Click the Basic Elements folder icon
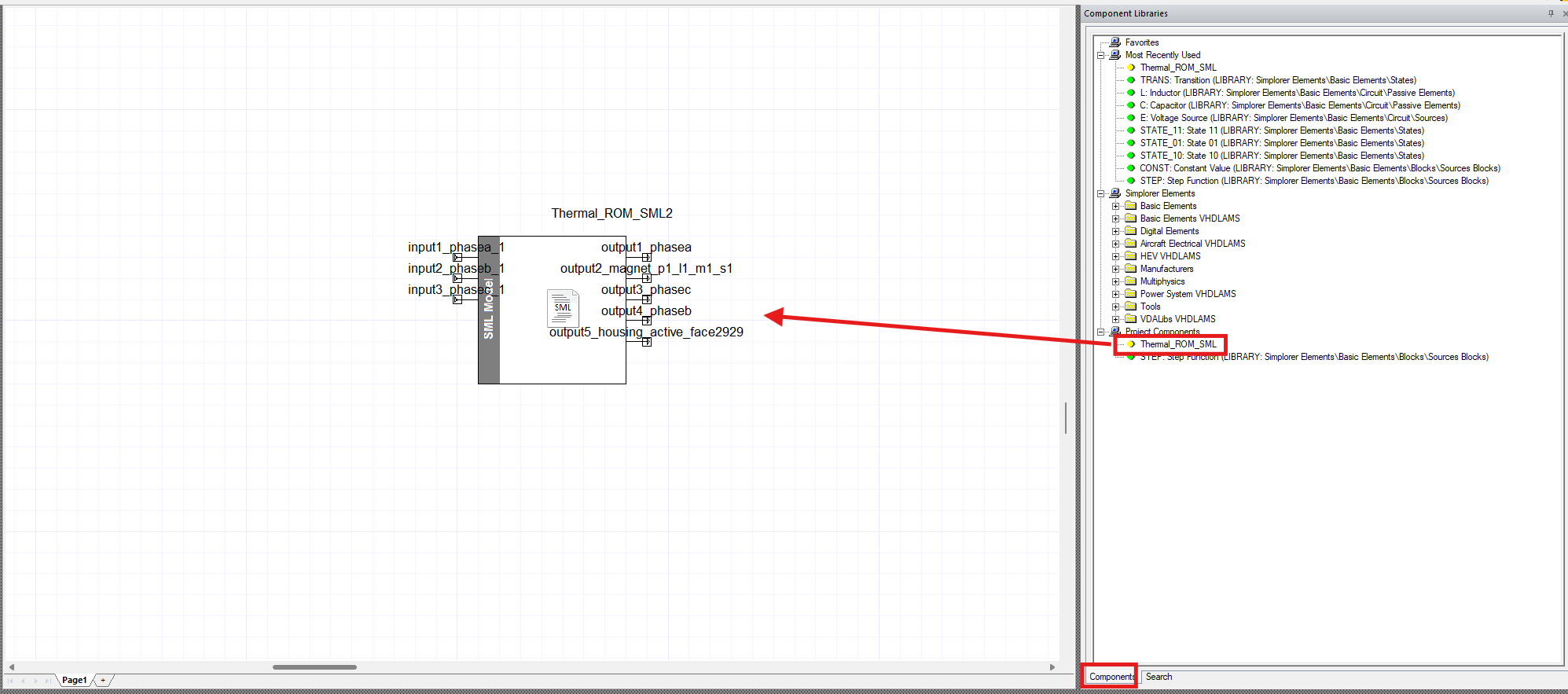This screenshot has height=694, width=1568. tap(1131, 206)
